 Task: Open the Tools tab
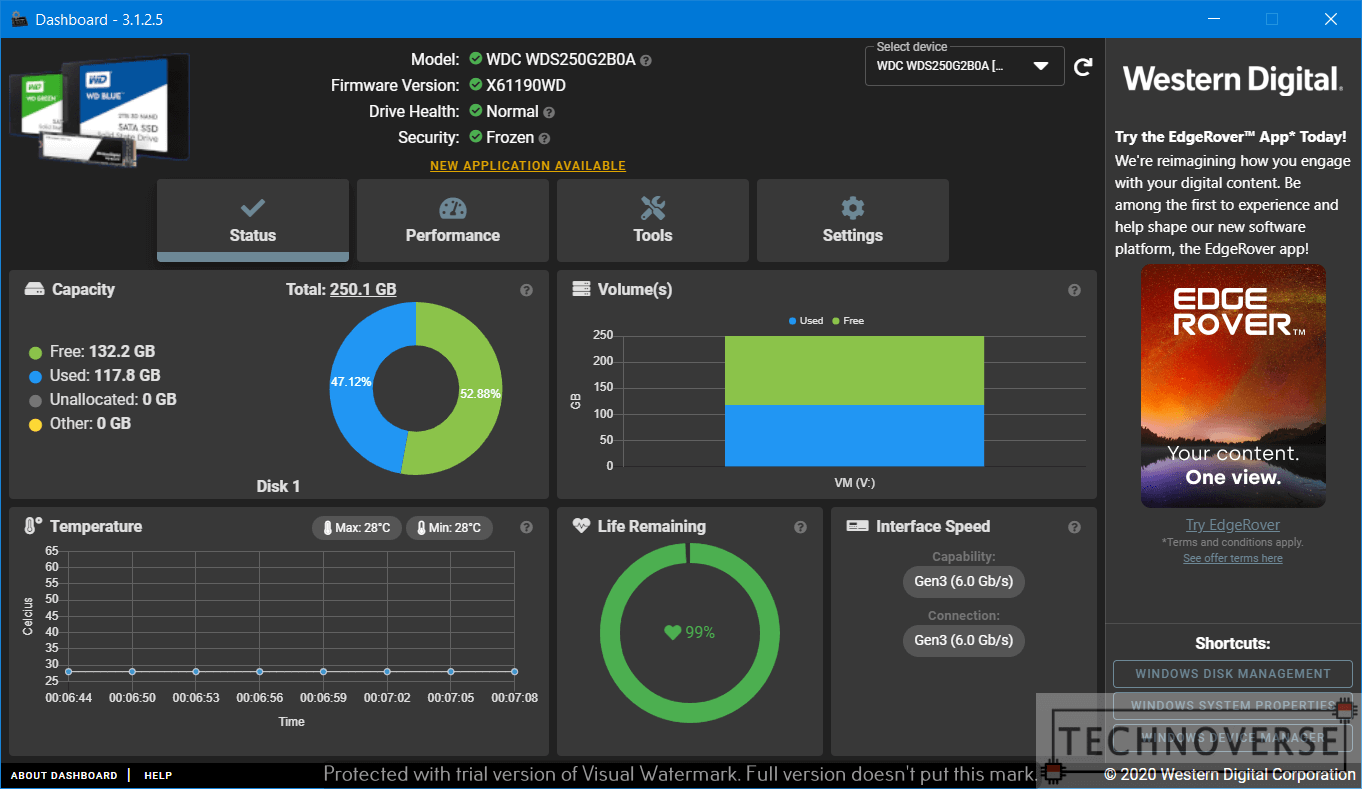point(653,220)
